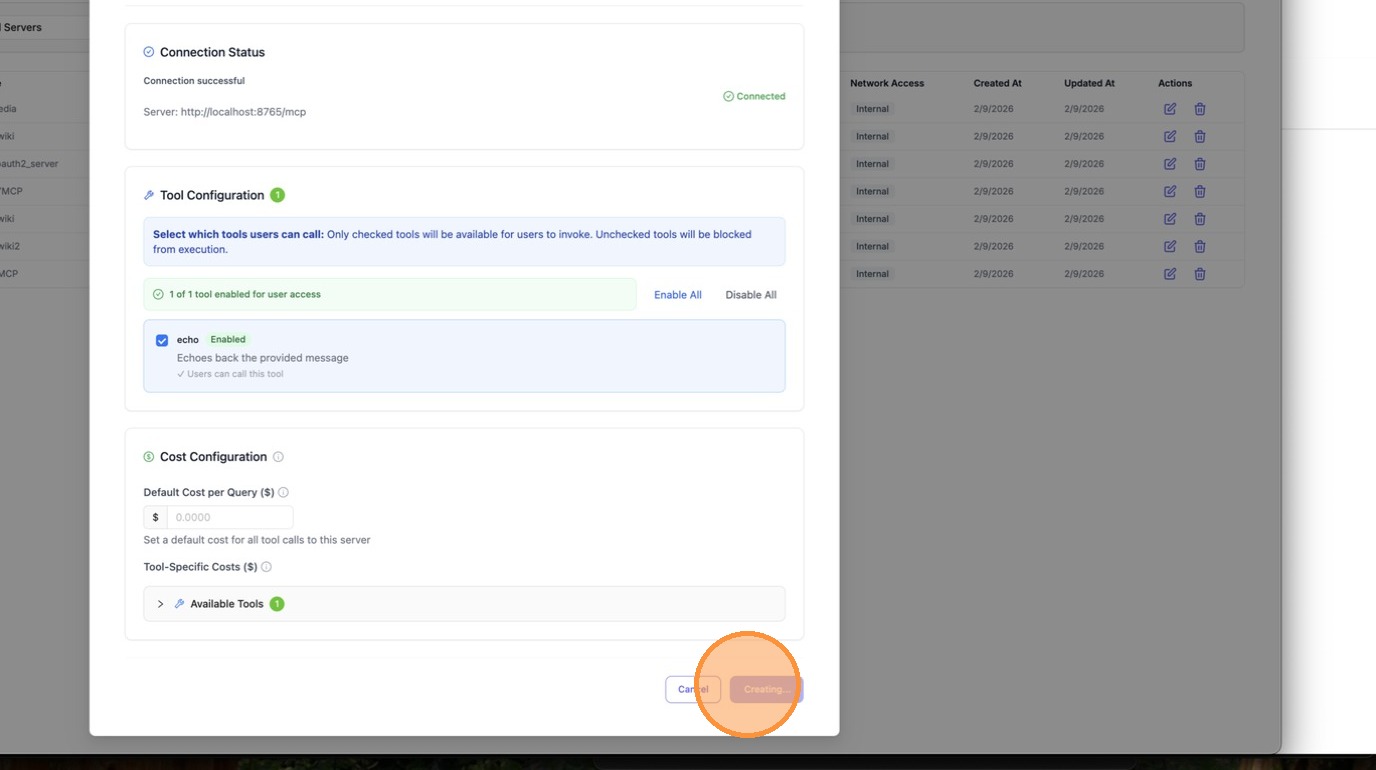Image resolution: width=1376 pixels, height=770 pixels.
Task: Delete the auth2_server row in background table
Action: click(1200, 164)
